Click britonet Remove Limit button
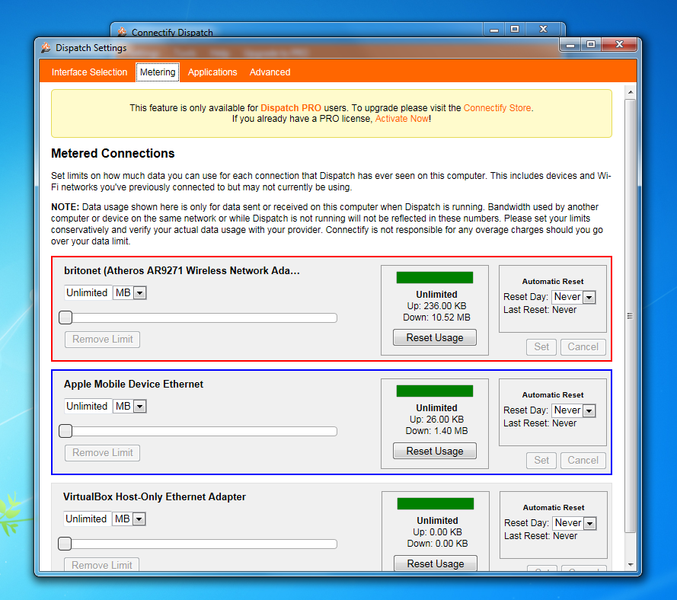Image resolution: width=677 pixels, height=600 pixels. (102, 339)
